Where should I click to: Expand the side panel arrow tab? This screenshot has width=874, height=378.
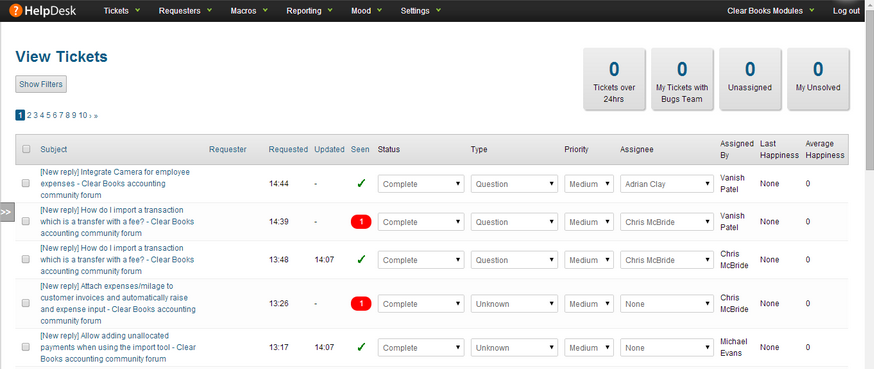click(x=7, y=212)
